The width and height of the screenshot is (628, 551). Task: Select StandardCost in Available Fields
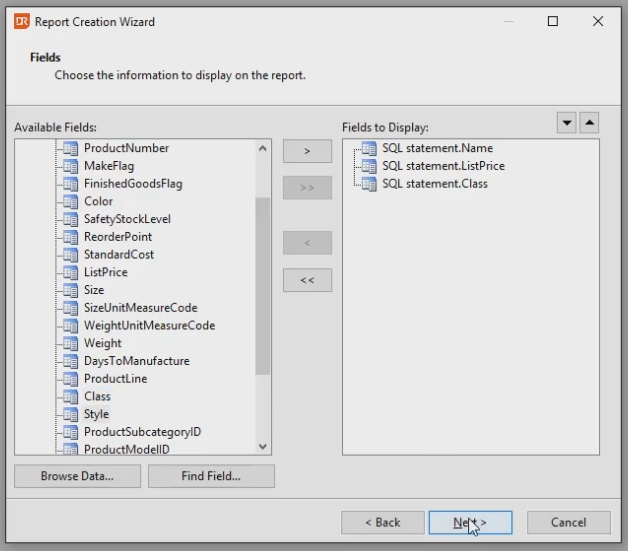click(x=119, y=255)
